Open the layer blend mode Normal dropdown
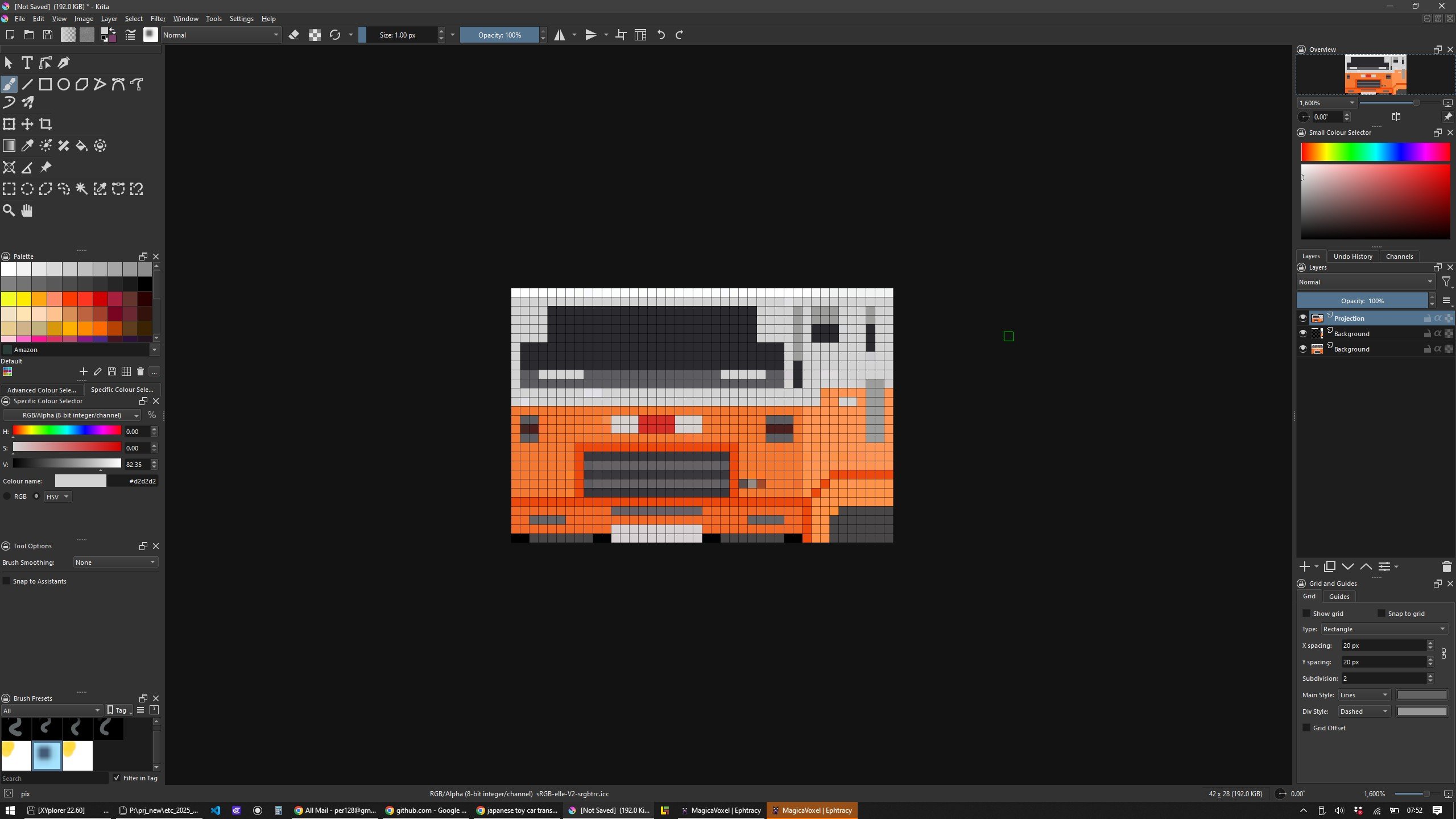 coord(1366,282)
